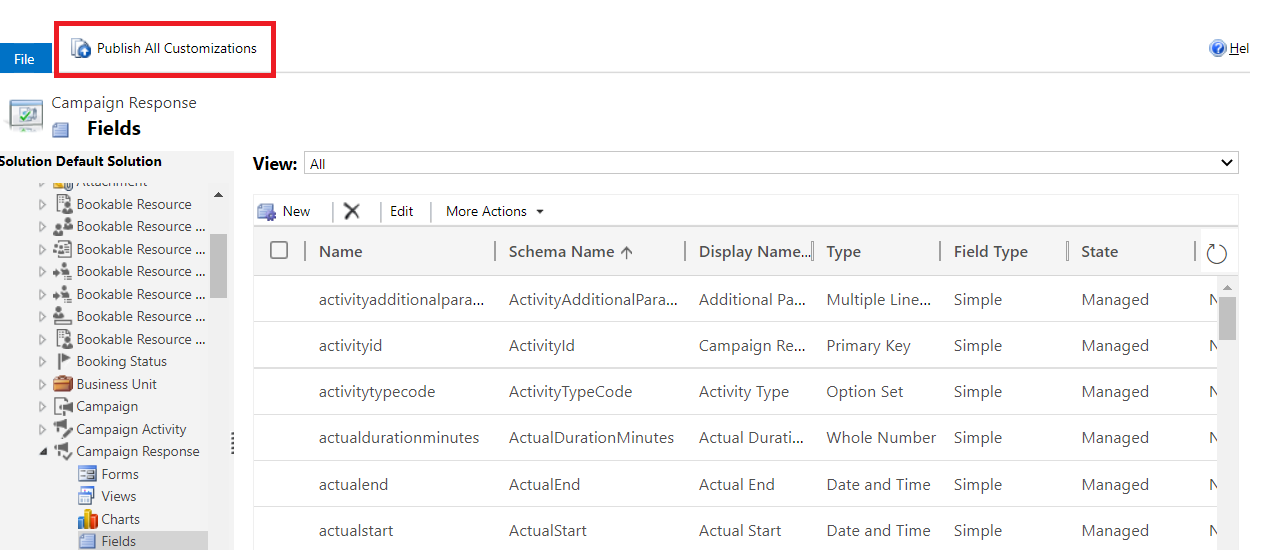Select the lowercase actualstart name cell
The image size is (1286, 550).
click(x=355, y=530)
